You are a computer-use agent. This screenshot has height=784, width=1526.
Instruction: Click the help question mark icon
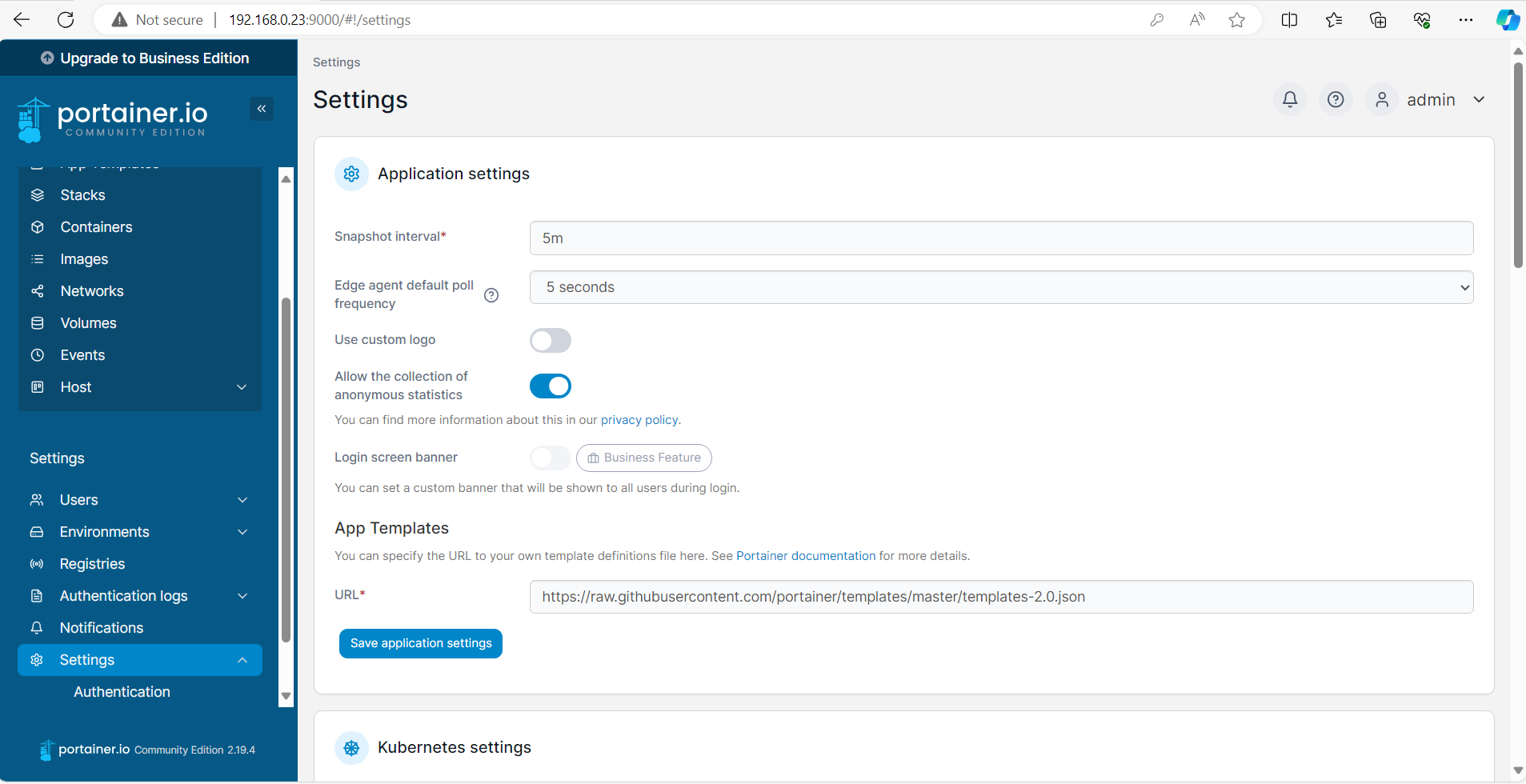1335,99
